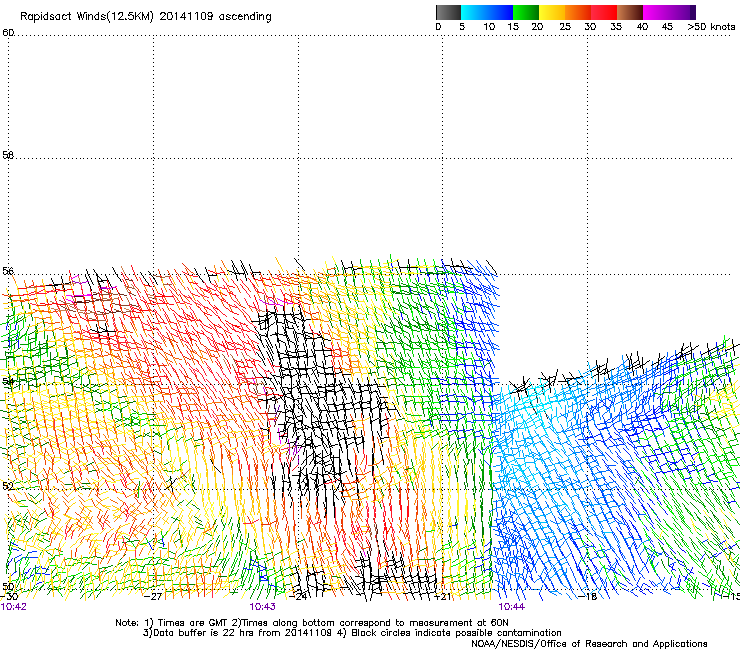Click the longitude label '-24'
Viewport: 740px width, 650px height.
point(298,596)
